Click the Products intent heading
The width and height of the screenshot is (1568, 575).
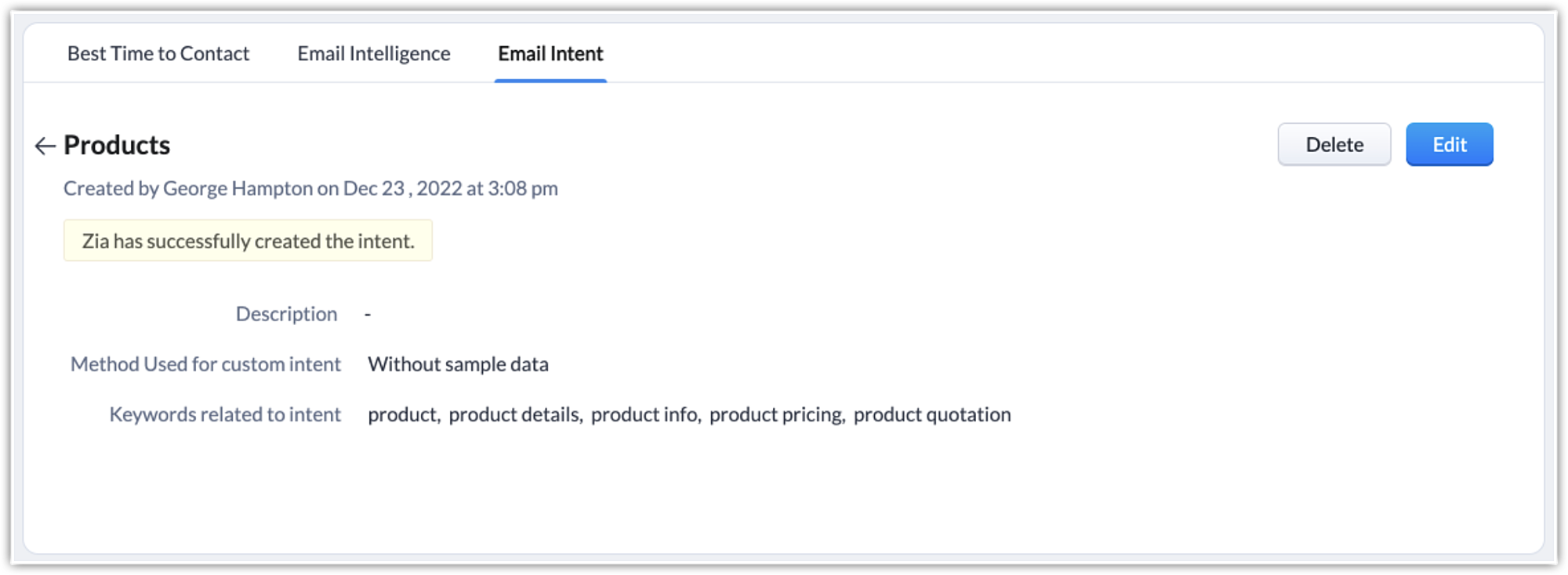(117, 145)
